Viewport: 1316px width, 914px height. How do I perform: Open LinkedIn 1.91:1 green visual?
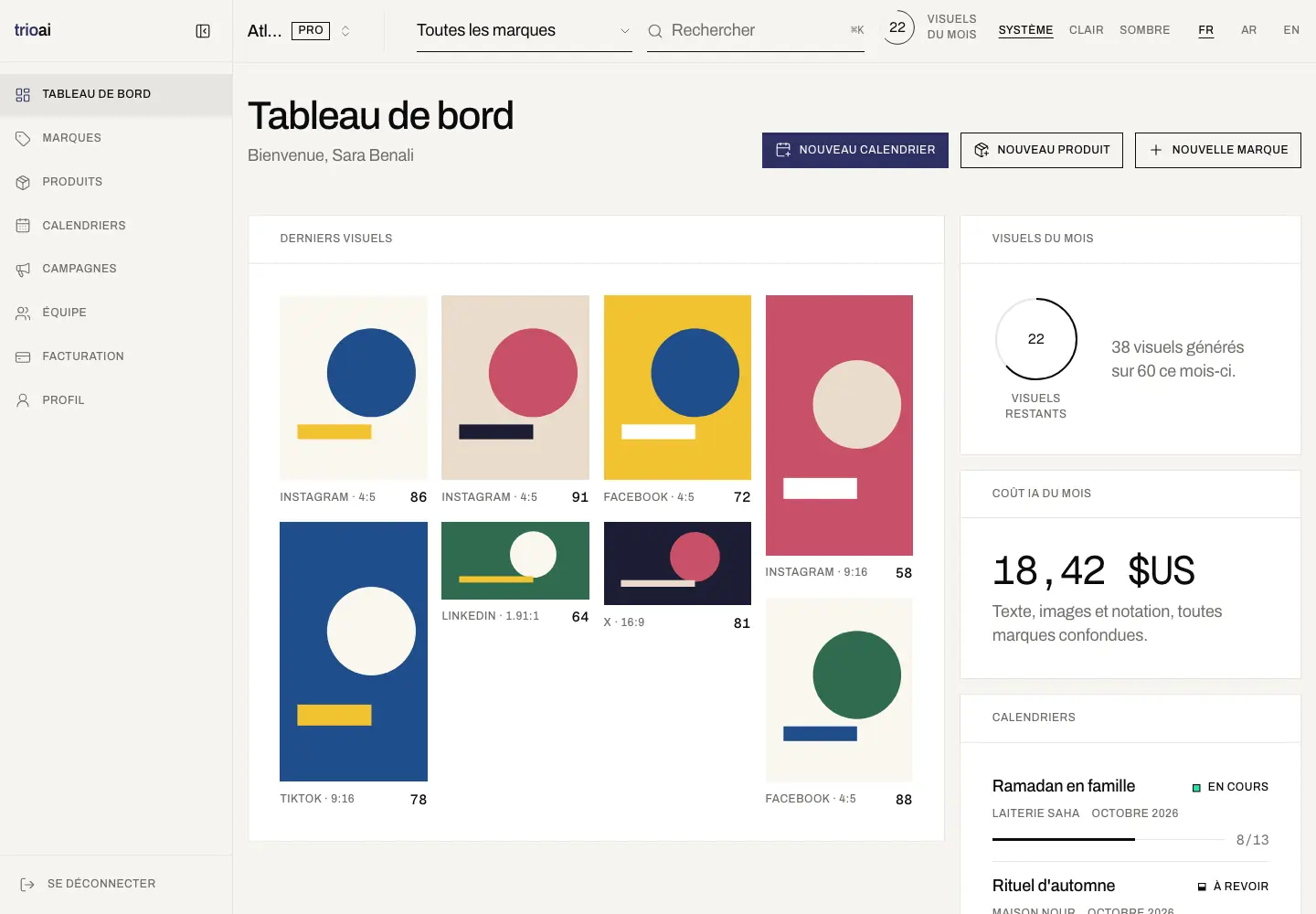point(515,560)
